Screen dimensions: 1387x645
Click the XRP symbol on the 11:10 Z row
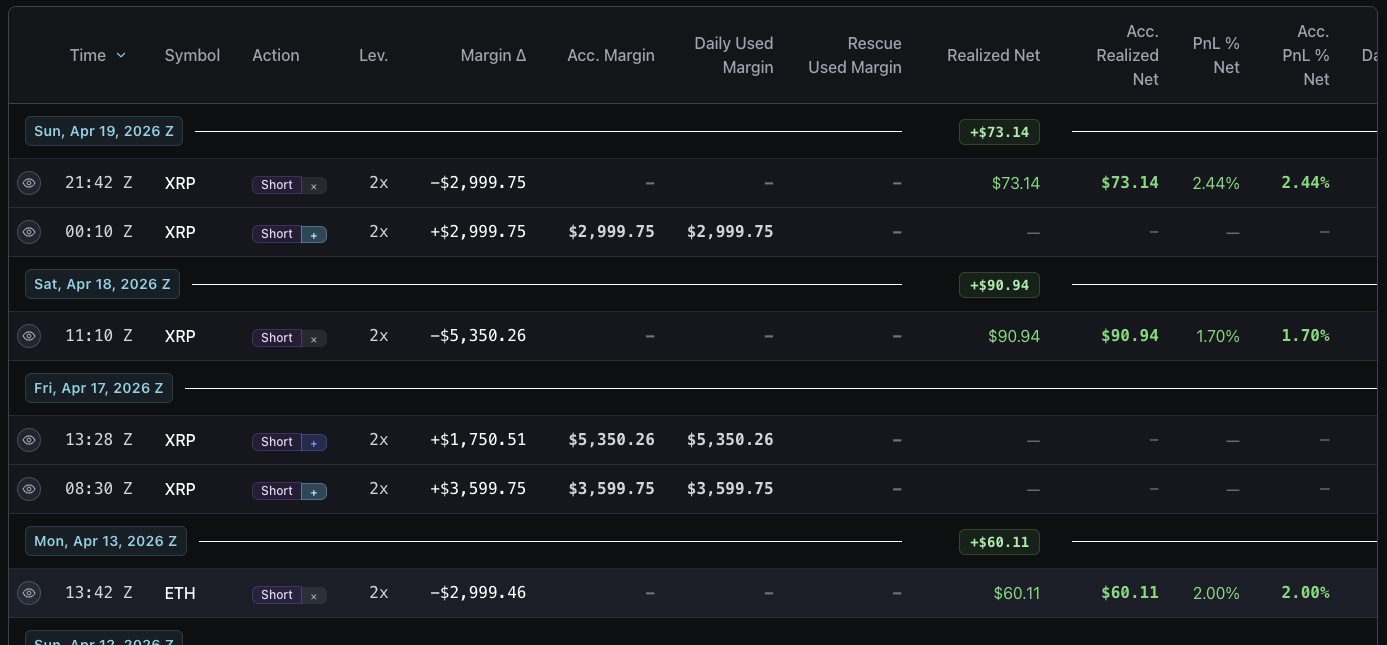click(x=180, y=336)
